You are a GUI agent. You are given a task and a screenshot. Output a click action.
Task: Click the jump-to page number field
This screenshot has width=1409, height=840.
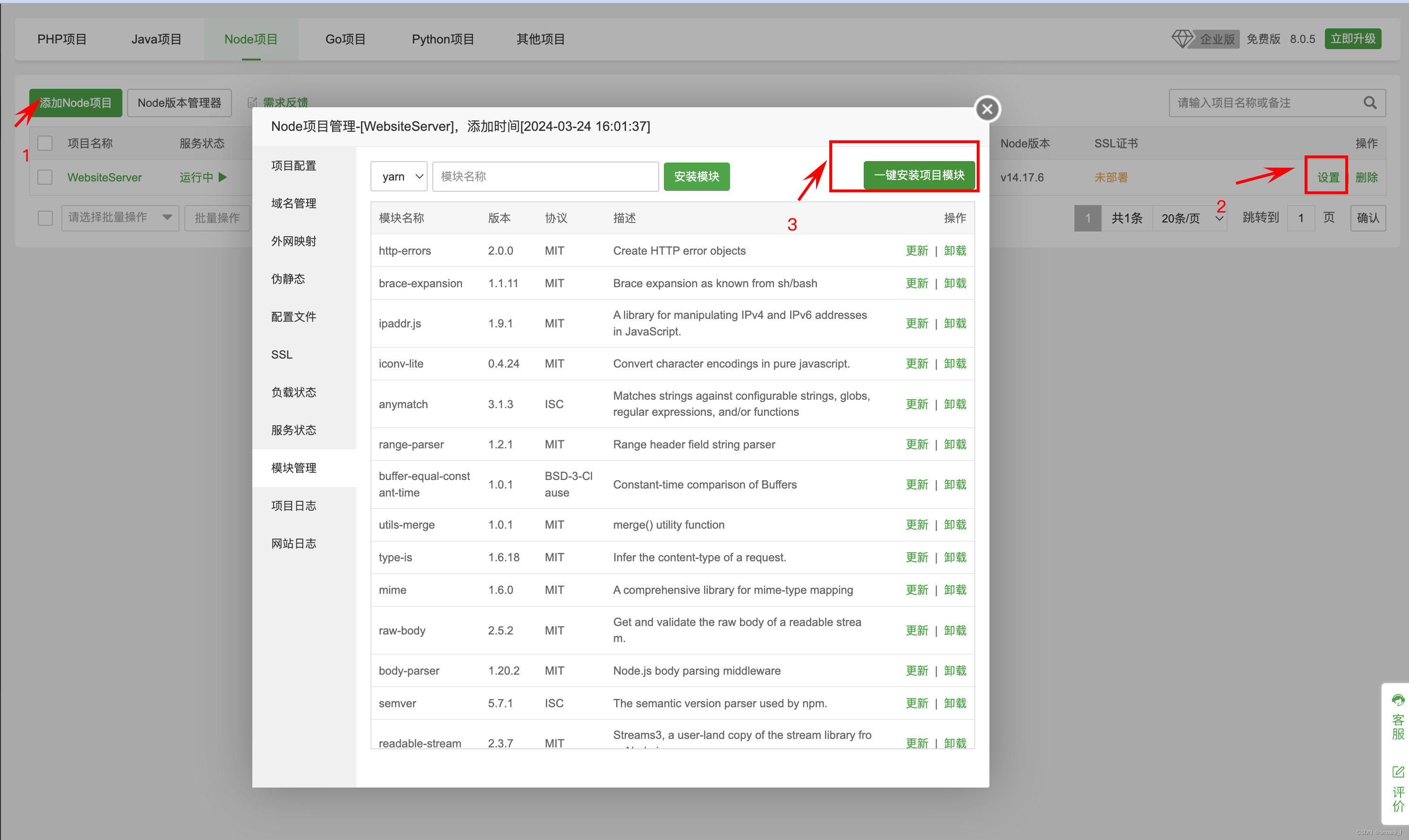click(x=1301, y=218)
